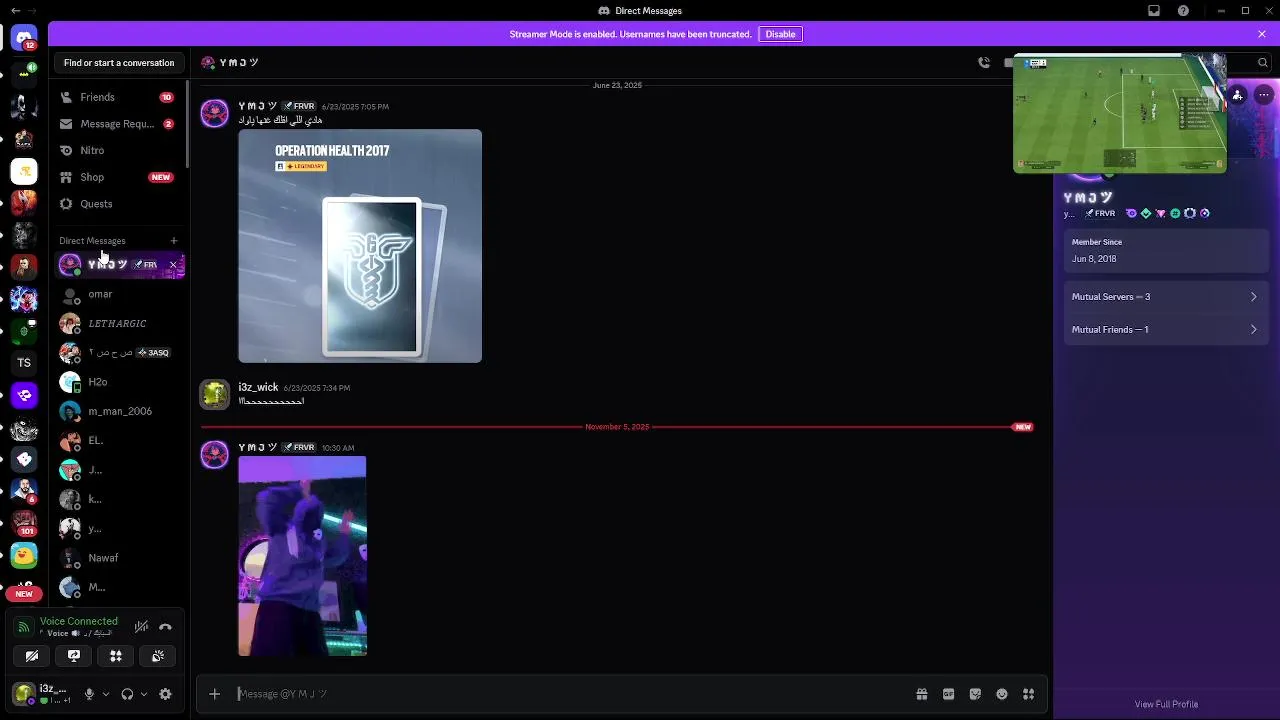Click the Y M J name in chat header
Image resolution: width=1280 pixels, height=720 pixels.
tap(239, 62)
